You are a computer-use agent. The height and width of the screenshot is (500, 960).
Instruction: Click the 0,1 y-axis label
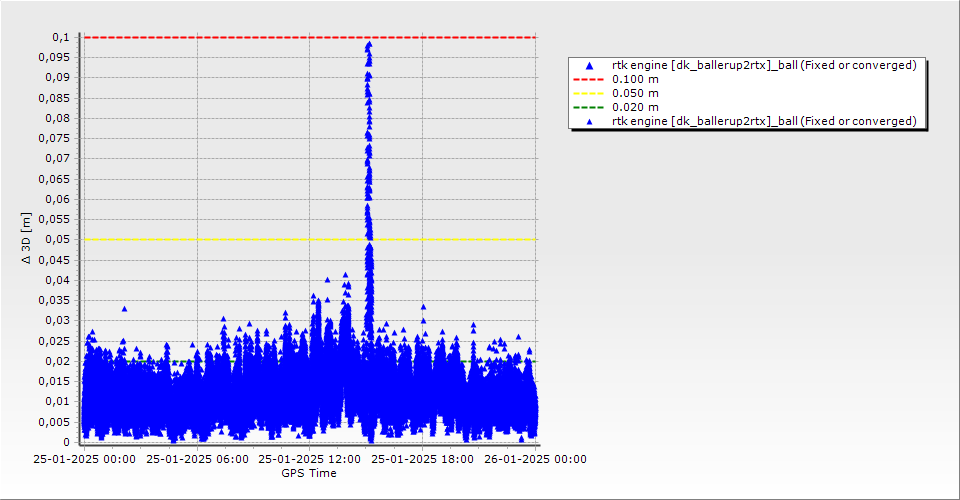click(61, 37)
